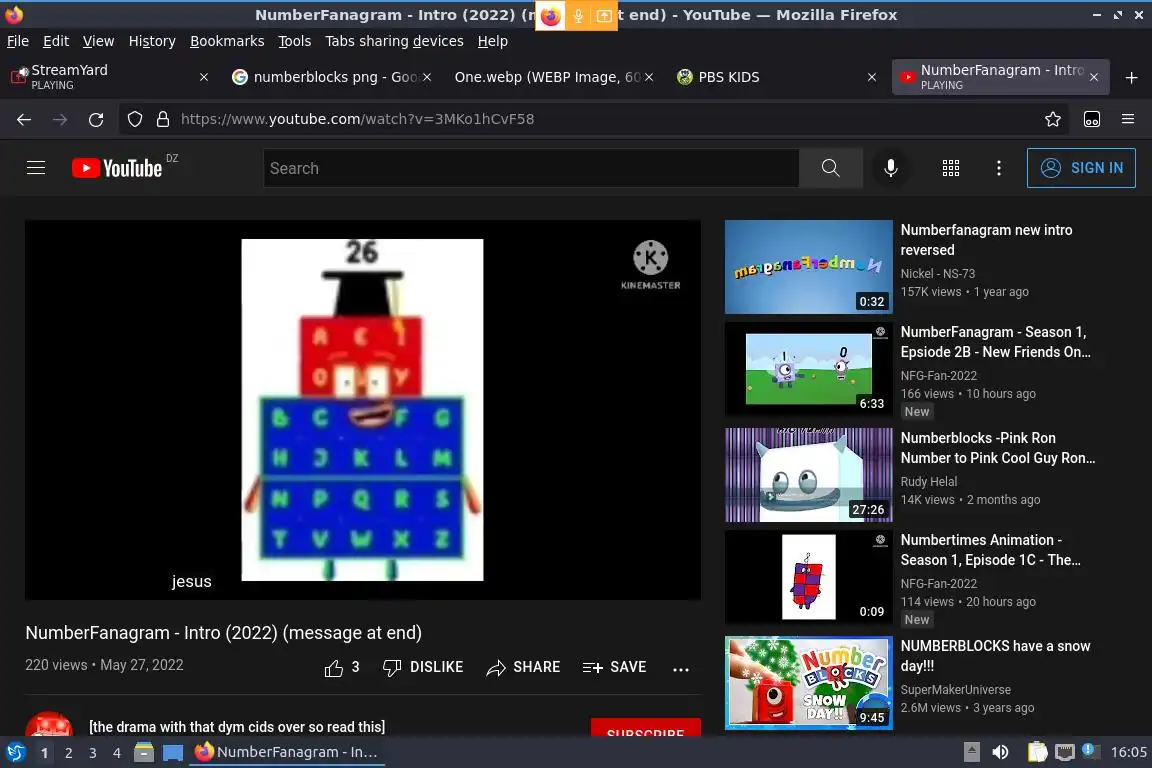Open the desktop start menu icon

(16, 752)
